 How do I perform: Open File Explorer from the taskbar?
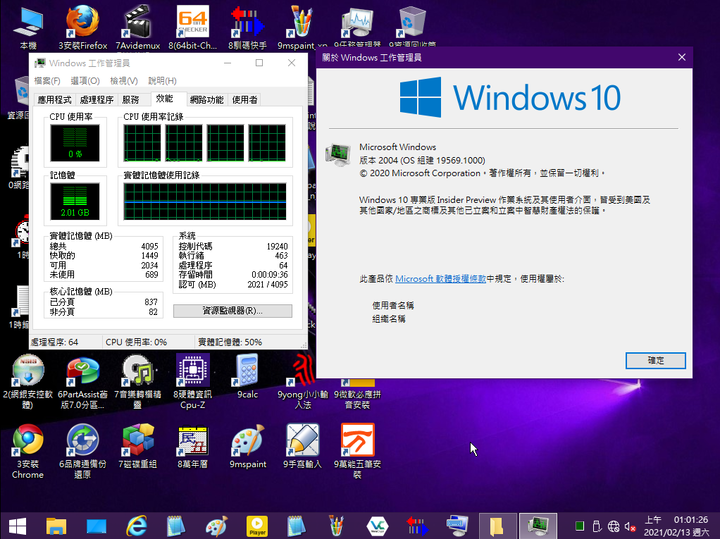click(x=56, y=527)
